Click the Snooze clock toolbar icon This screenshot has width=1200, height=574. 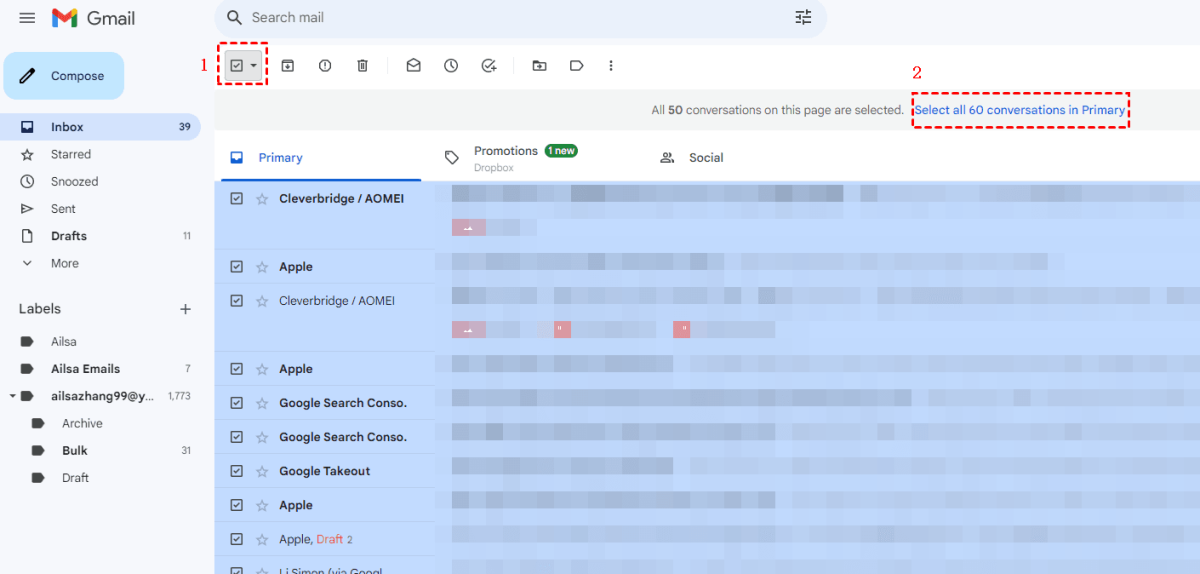pyautogui.click(x=451, y=66)
